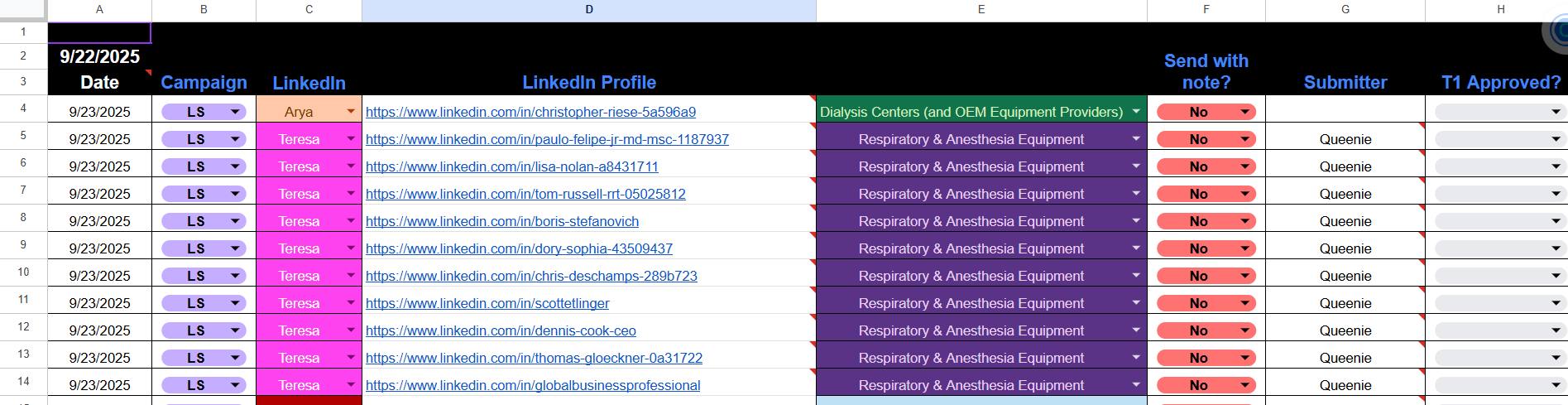
Task: Click the T1 Approved? header cell
Action: [1497, 82]
